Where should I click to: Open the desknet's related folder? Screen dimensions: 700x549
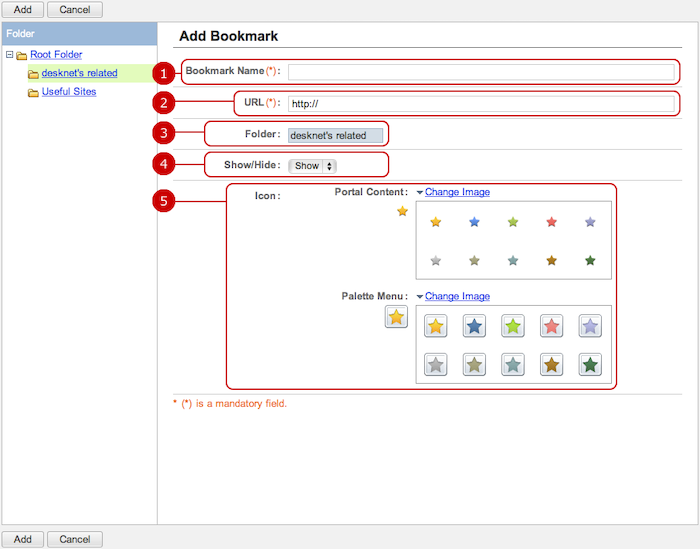[x=79, y=73]
